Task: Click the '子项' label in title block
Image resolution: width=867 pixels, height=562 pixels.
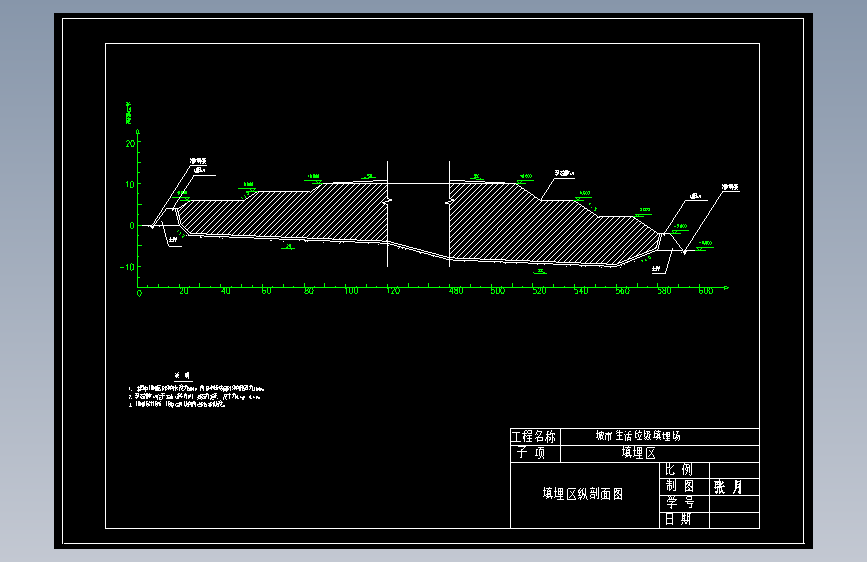Action: click(531, 453)
